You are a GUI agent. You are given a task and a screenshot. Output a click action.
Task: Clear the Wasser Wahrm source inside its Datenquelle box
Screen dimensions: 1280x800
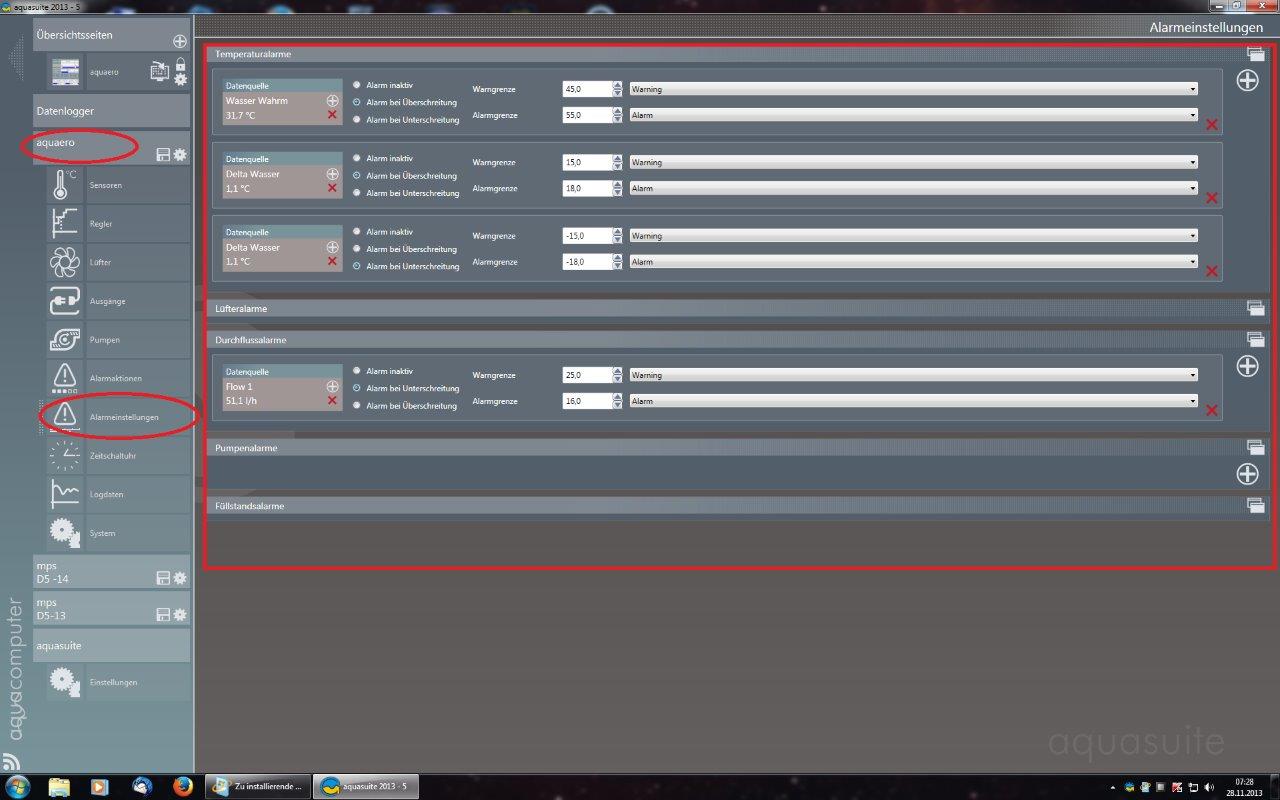click(332, 115)
